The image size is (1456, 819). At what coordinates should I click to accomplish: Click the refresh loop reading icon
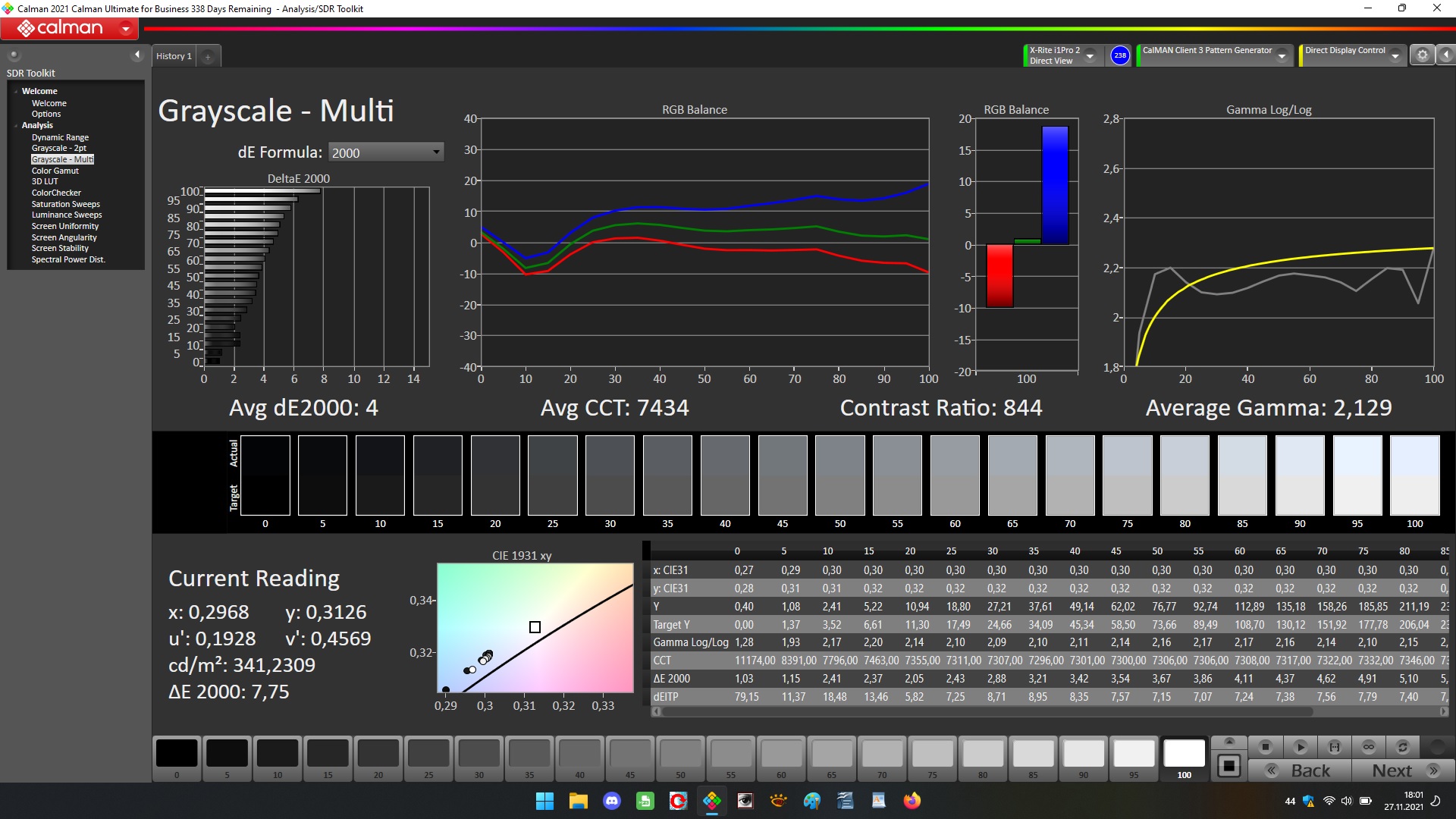tap(1402, 747)
